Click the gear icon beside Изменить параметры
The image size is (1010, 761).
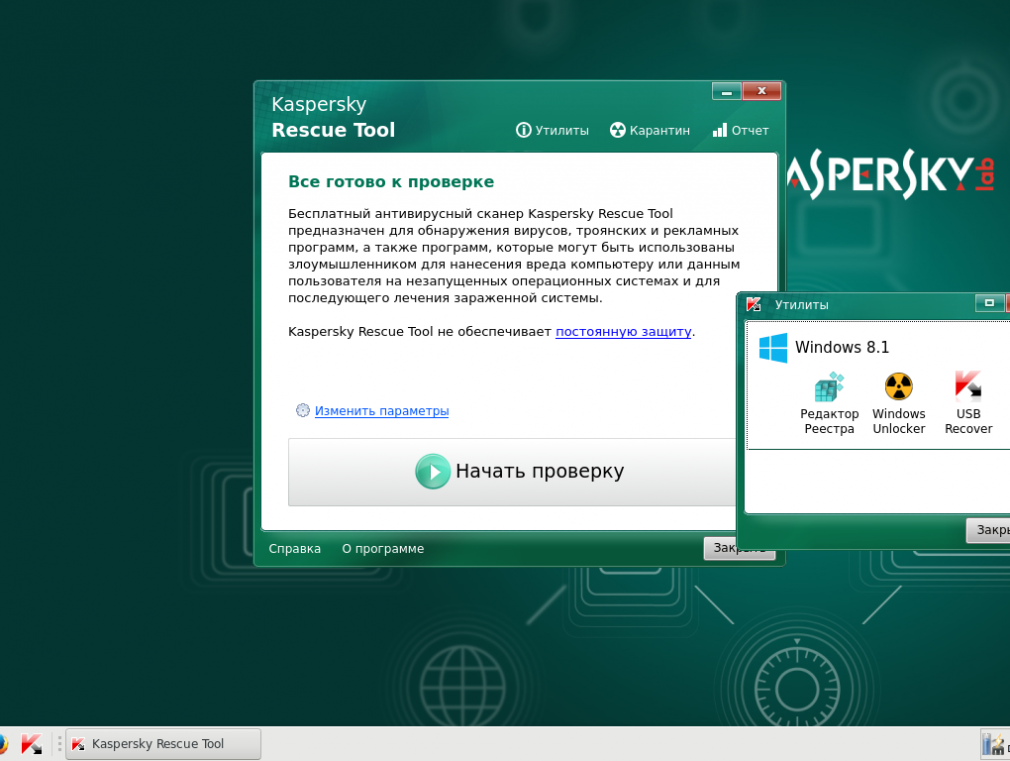[x=302, y=410]
